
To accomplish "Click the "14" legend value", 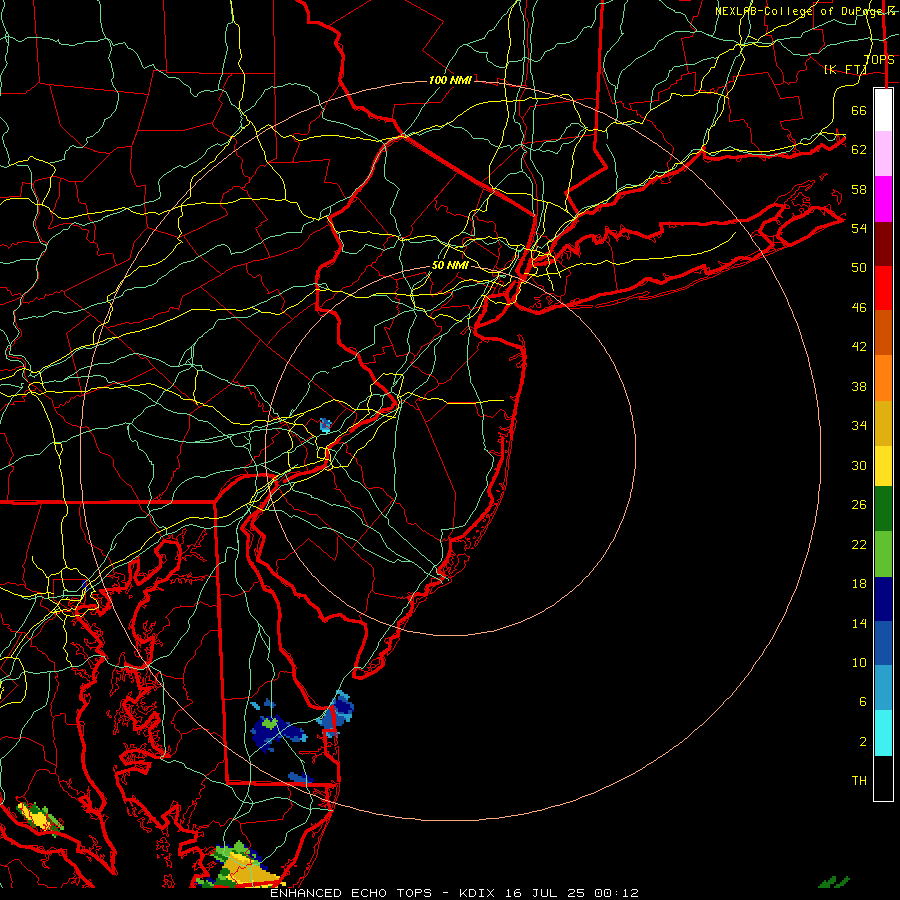I will click(859, 623).
